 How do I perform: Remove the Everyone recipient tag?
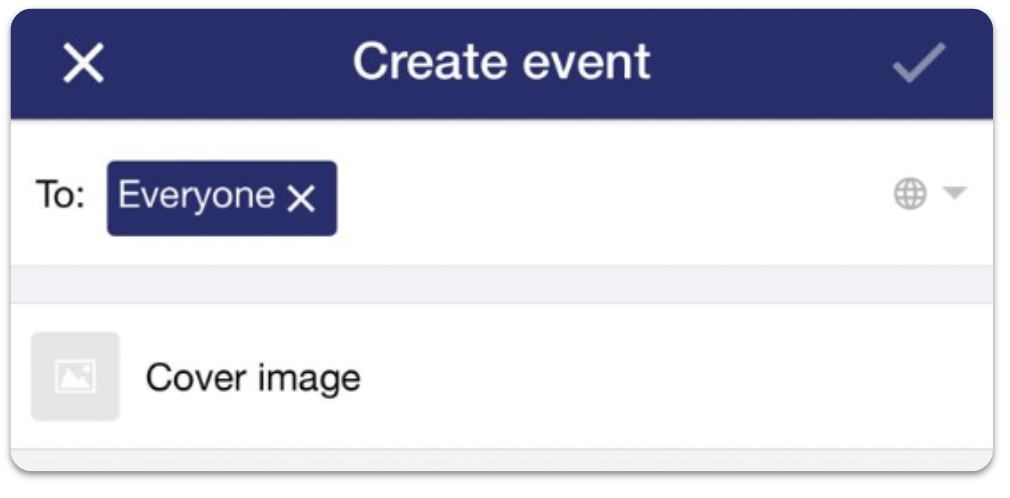[x=301, y=198]
